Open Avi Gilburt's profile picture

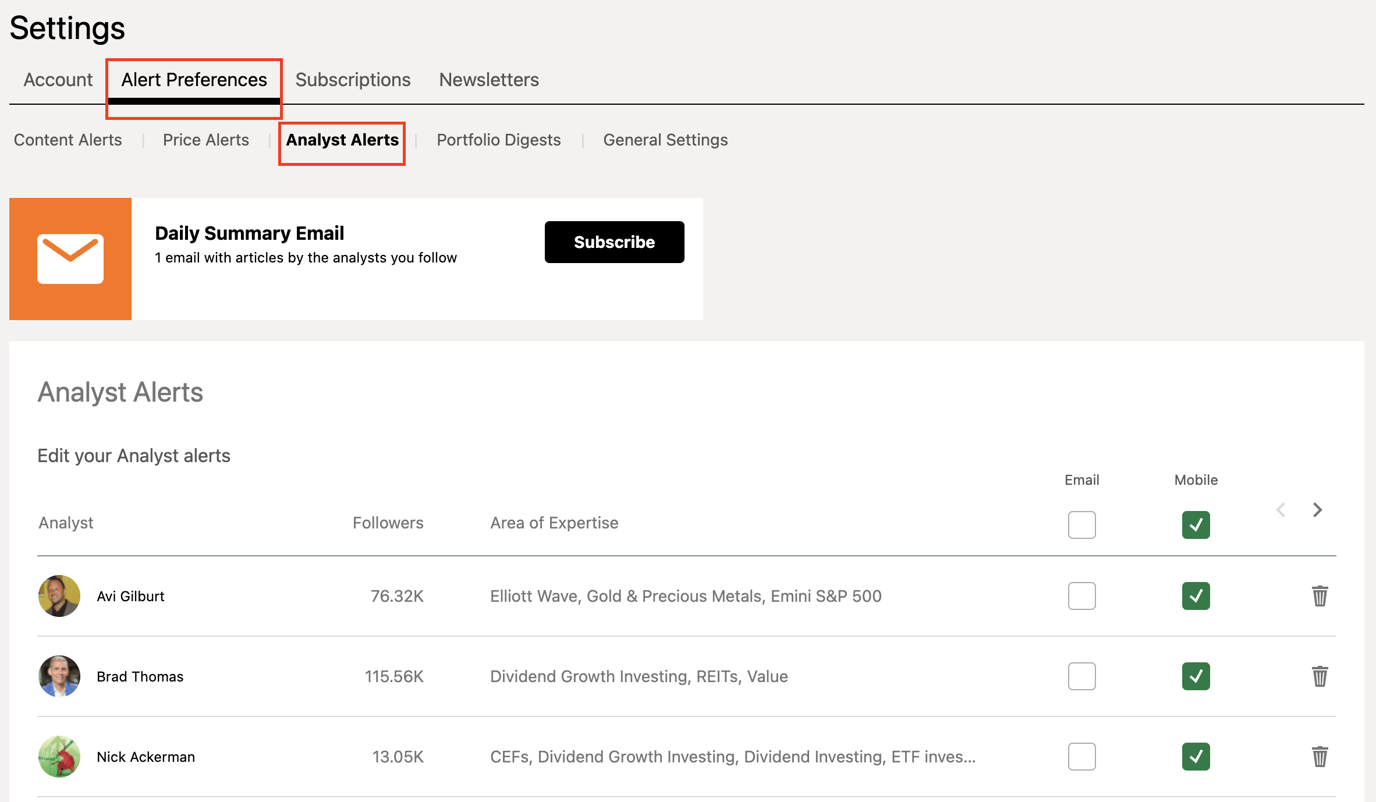click(59, 596)
